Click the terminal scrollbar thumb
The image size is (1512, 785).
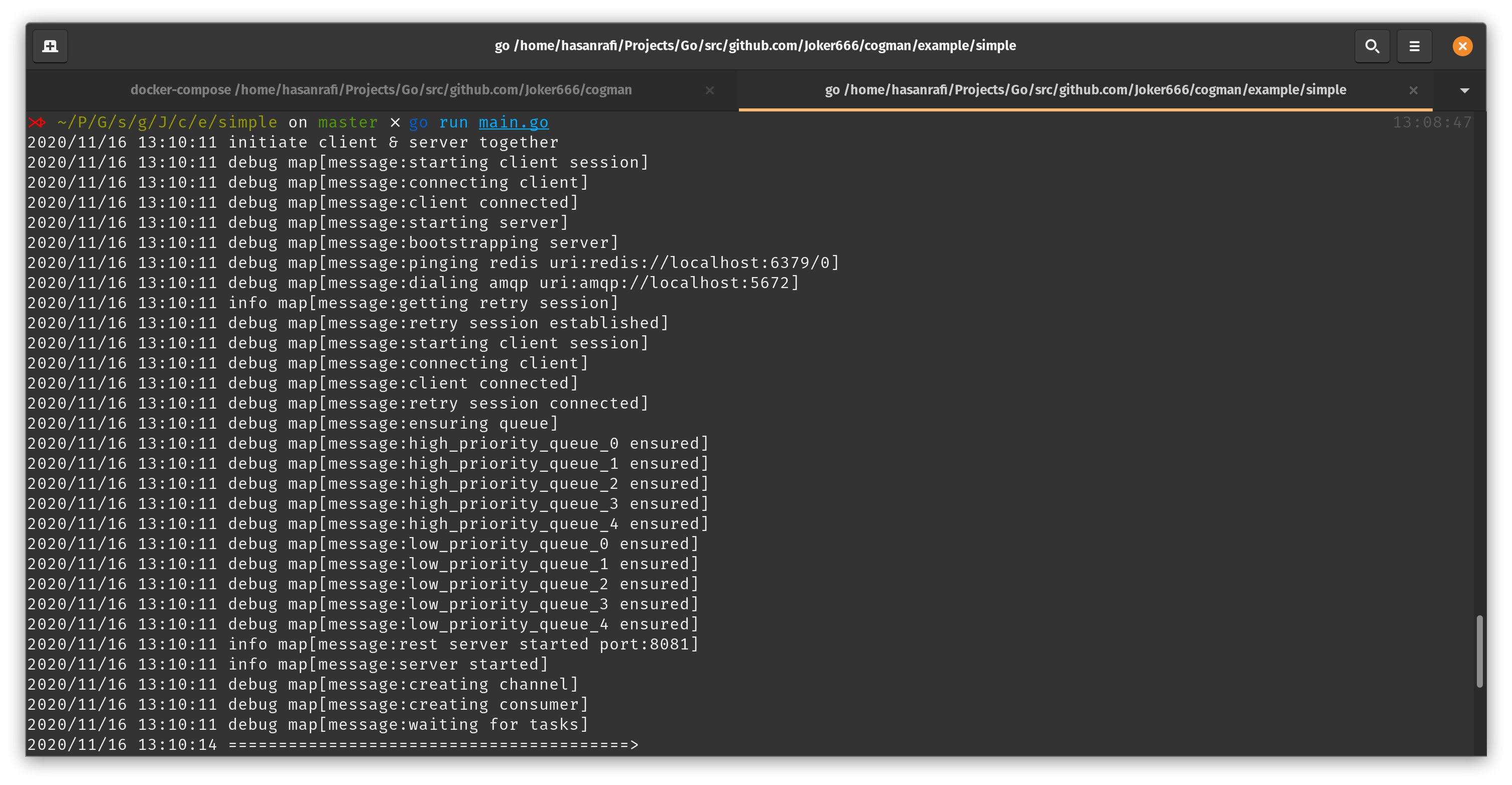click(x=1480, y=651)
